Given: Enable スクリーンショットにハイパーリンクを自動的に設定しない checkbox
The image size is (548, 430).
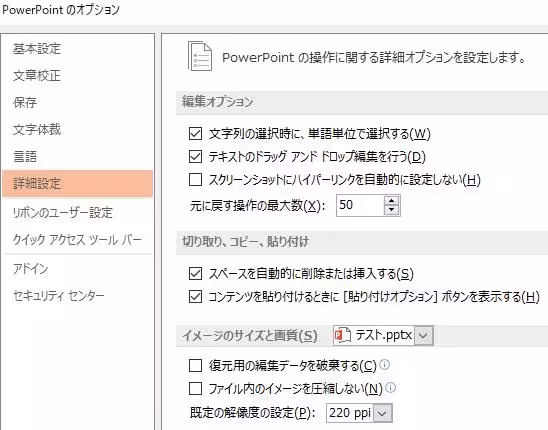Looking at the screenshot, I should click(195, 180).
